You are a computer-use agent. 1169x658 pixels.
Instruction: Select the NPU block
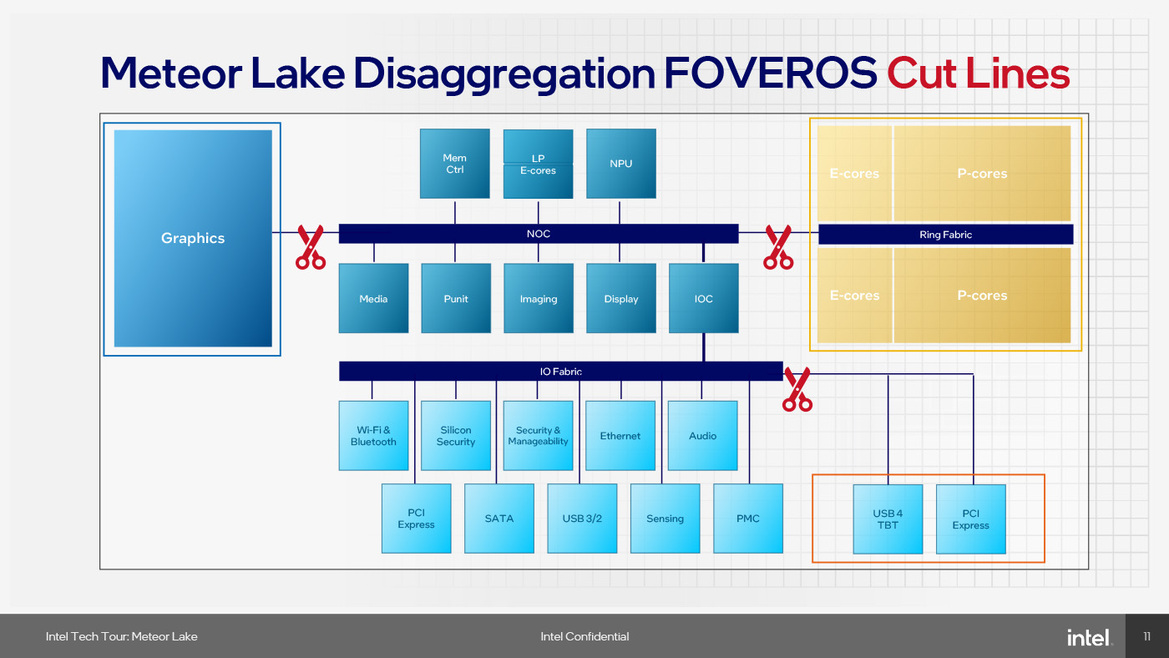(x=621, y=163)
